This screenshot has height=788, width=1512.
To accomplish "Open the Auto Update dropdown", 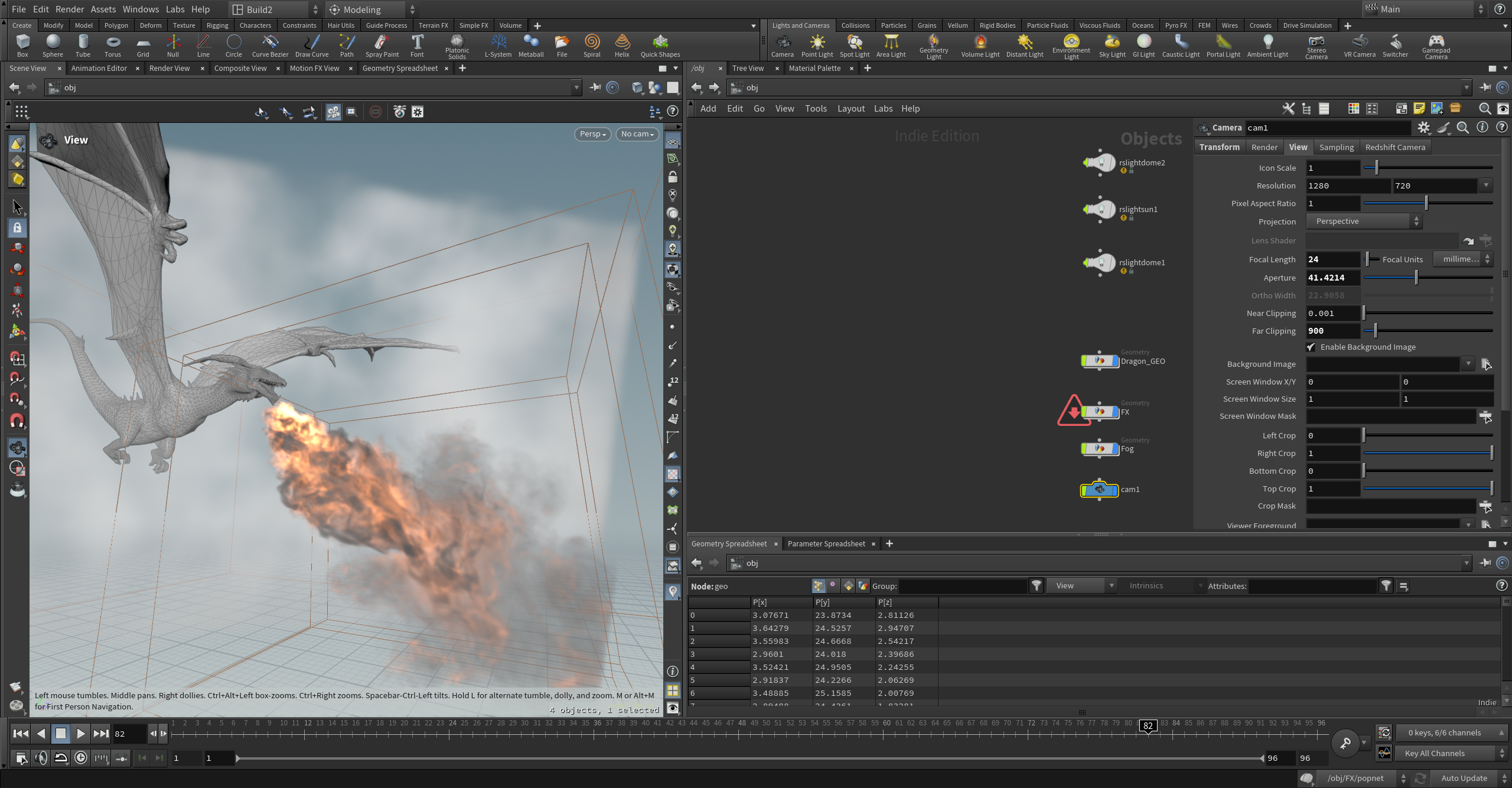I will pyautogui.click(x=1469, y=779).
